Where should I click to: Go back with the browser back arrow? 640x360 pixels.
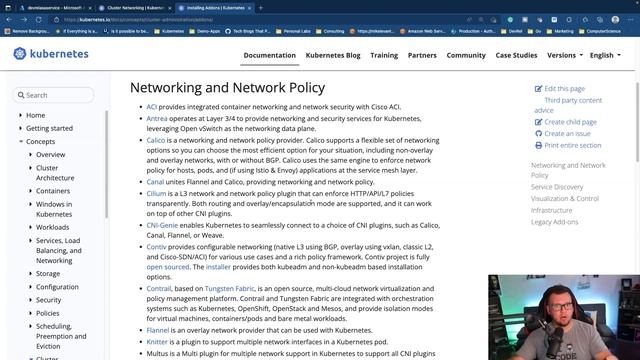pyautogui.click(x=9, y=20)
